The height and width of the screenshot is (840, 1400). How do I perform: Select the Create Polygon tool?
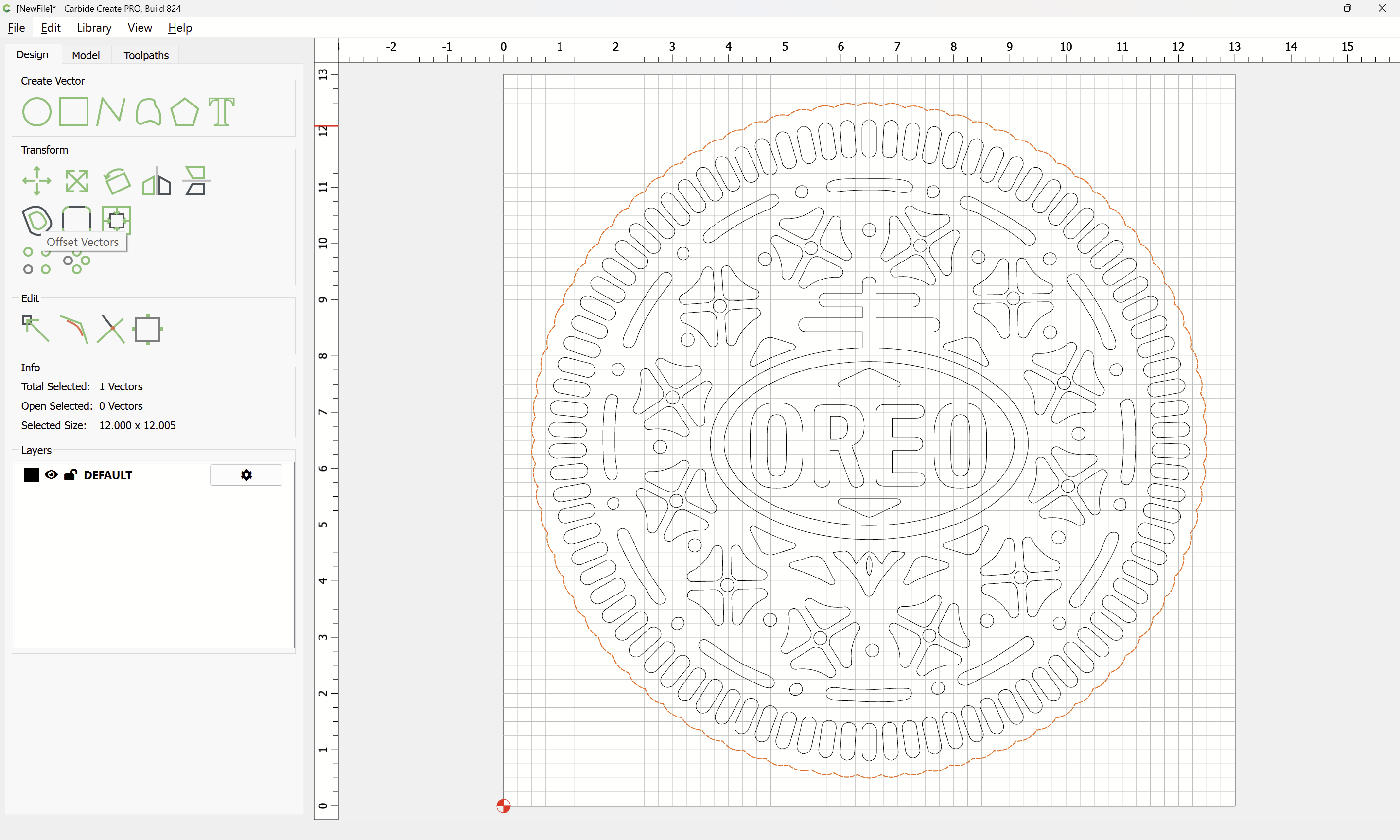(x=184, y=111)
